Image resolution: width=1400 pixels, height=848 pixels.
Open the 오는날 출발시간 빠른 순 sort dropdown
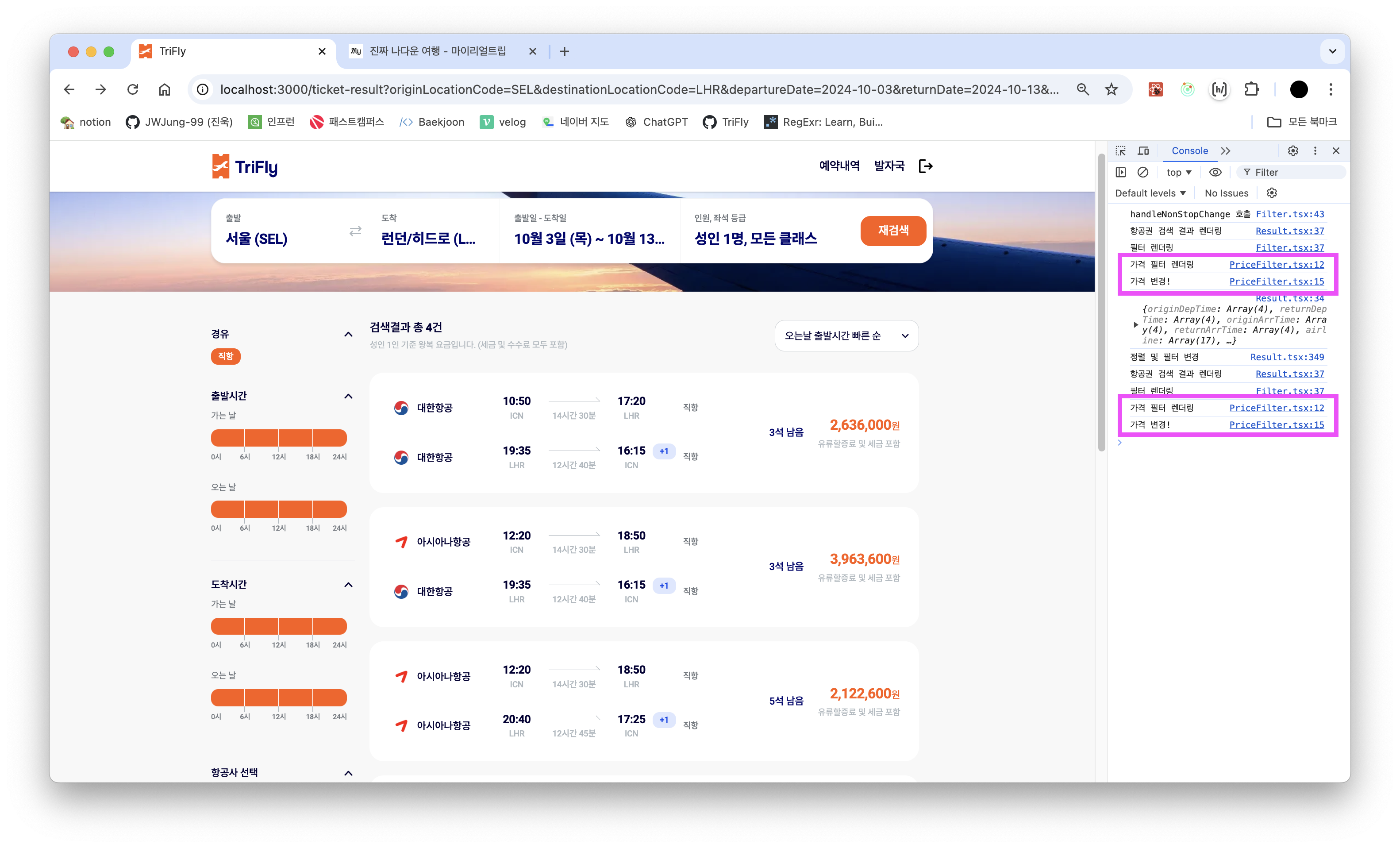point(846,336)
